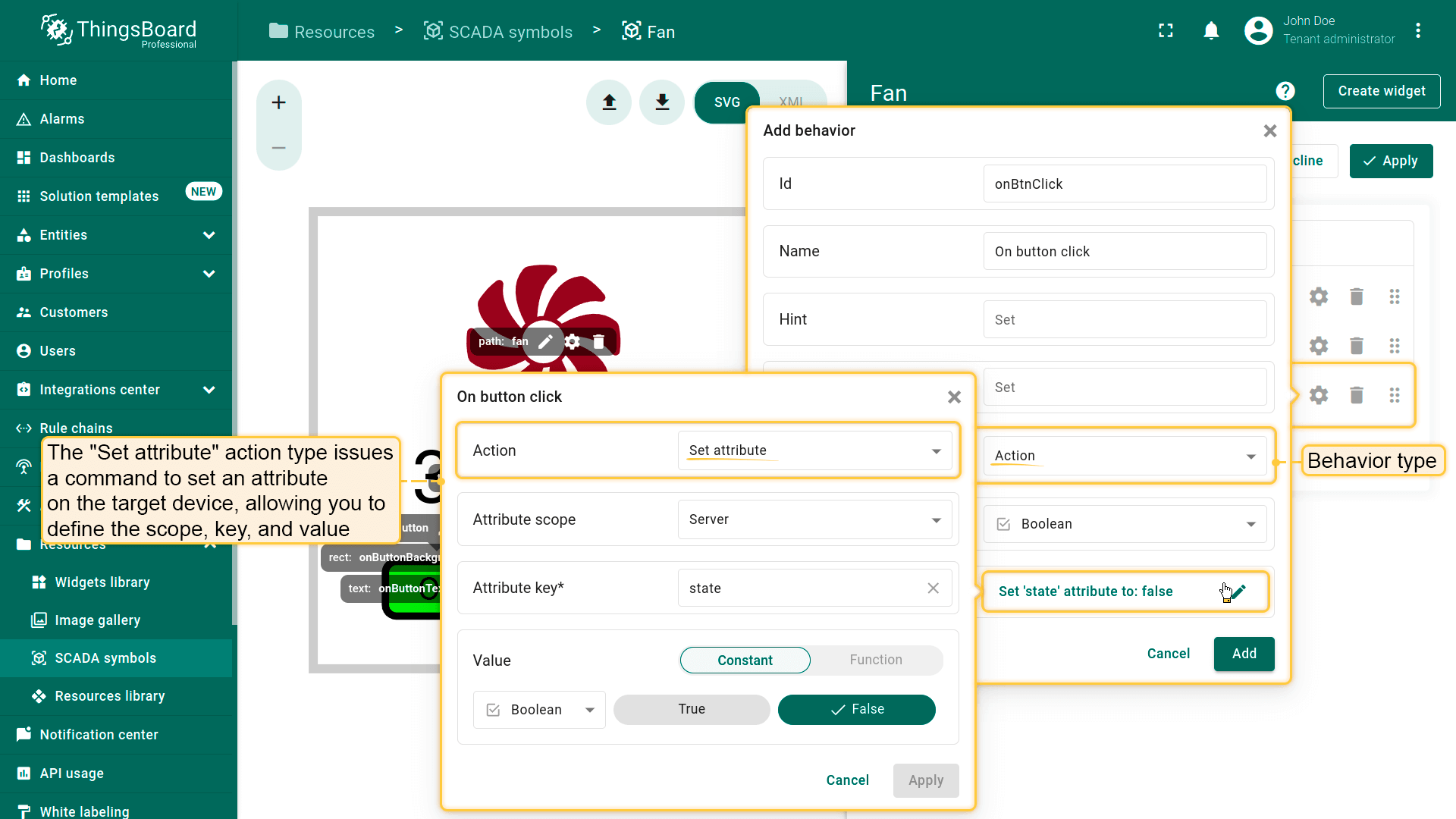Click the download SVG arrow icon
The image size is (1456, 819).
[662, 102]
